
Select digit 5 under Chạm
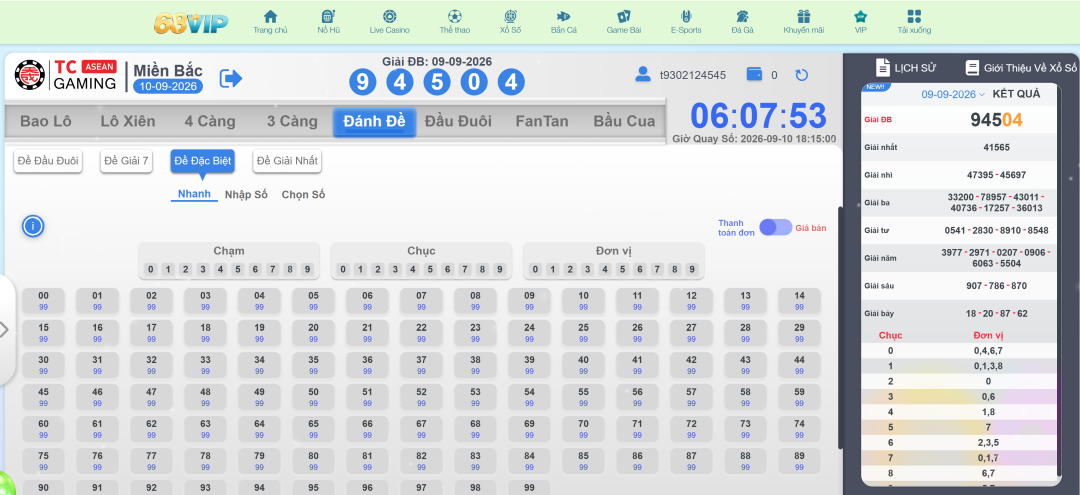point(238,269)
